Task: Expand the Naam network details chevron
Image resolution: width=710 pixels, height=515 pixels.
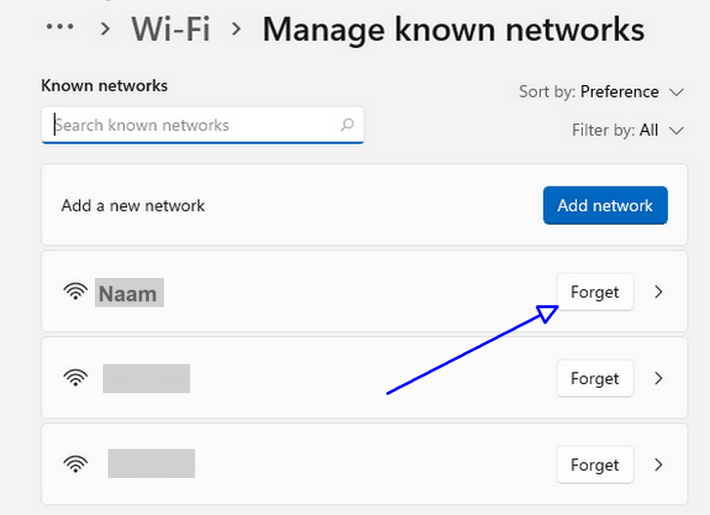Action: click(x=658, y=292)
